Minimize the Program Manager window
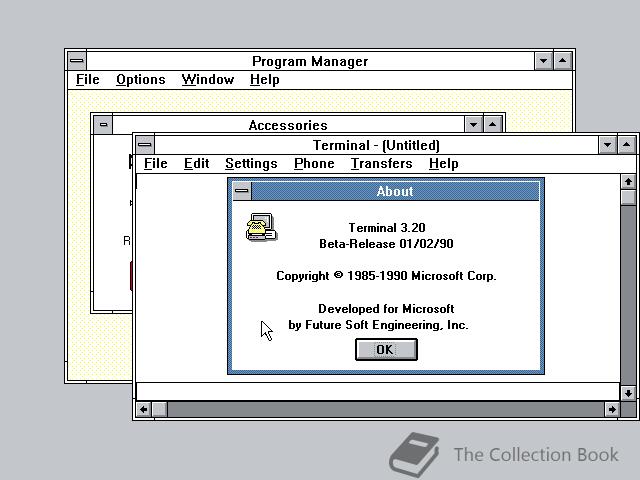 pos(543,61)
